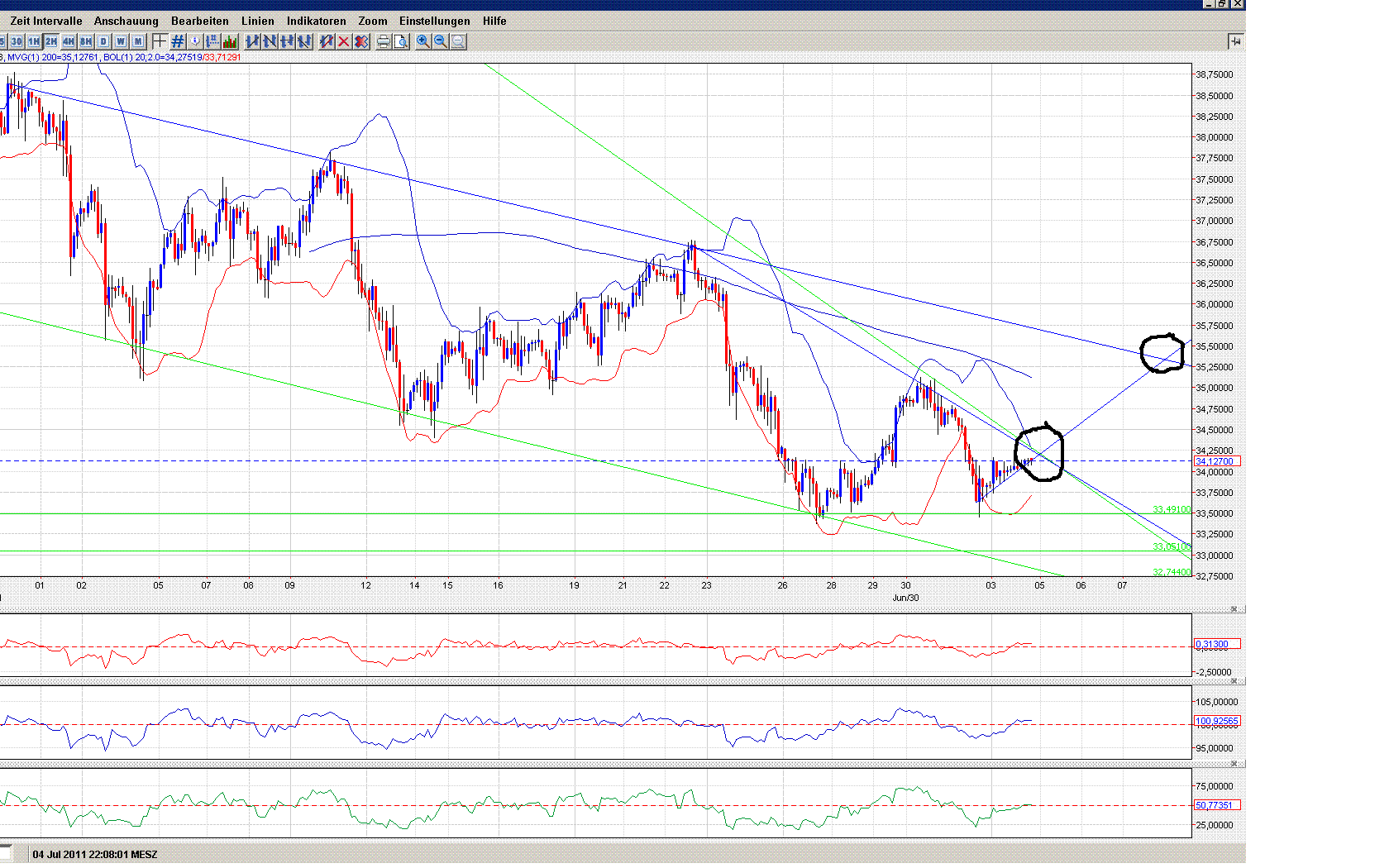The image size is (1389, 868).
Task: Click the indicator value 0,31300
Action: [x=1217, y=644]
